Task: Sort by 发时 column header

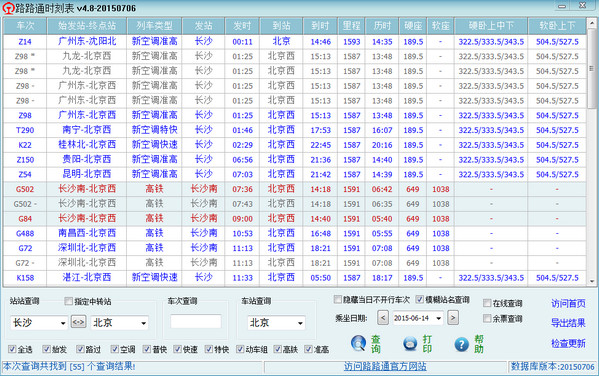Action: [242, 26]
